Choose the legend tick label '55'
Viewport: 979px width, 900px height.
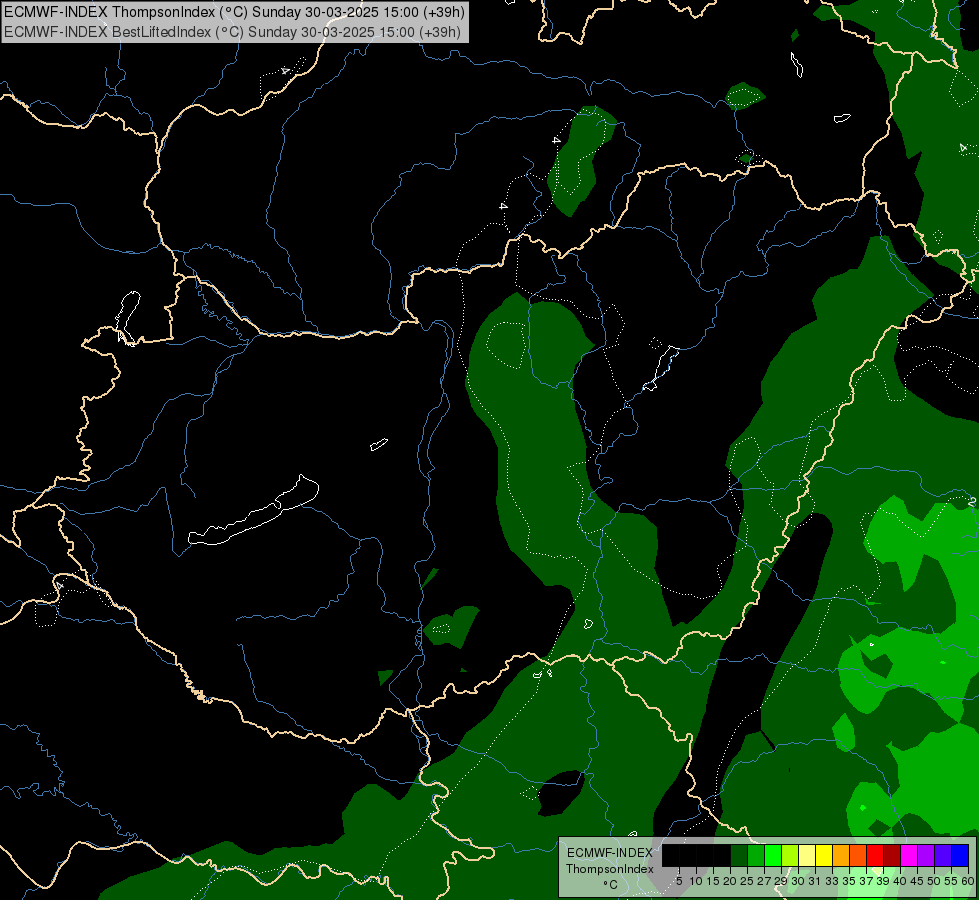click(x=951, y=881)
